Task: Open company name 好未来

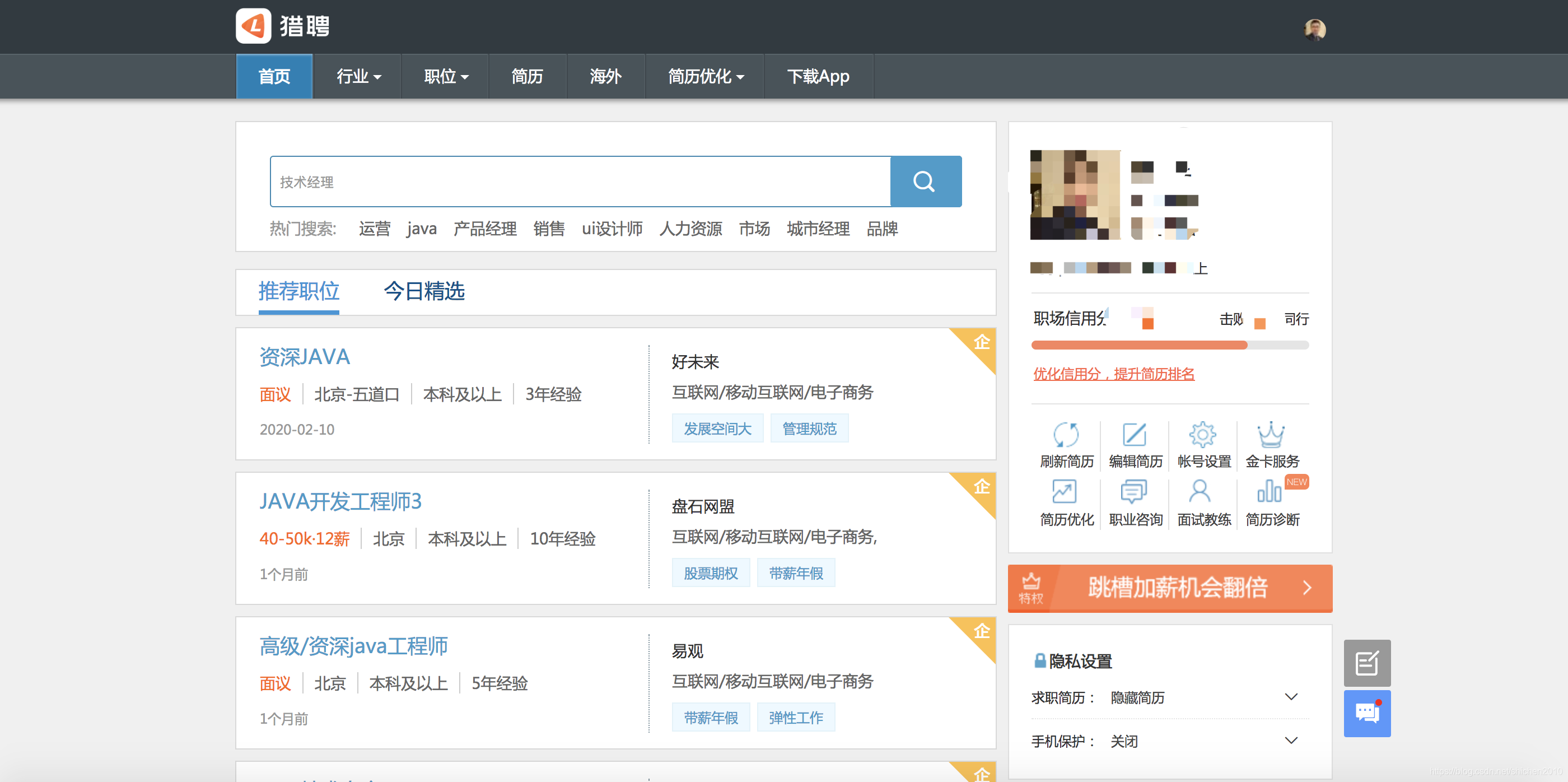Action: [x=695, y=362]
